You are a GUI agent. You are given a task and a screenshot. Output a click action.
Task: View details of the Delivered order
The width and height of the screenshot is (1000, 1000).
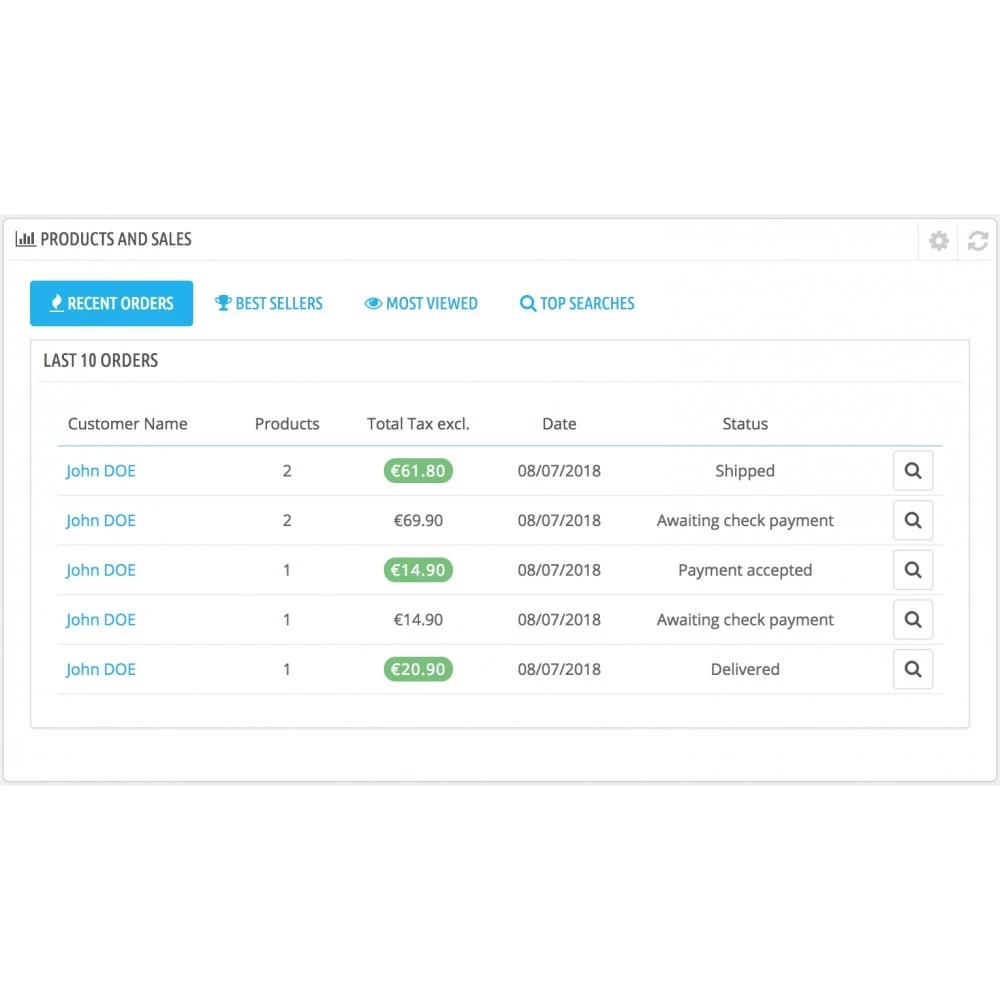(913, 669)
